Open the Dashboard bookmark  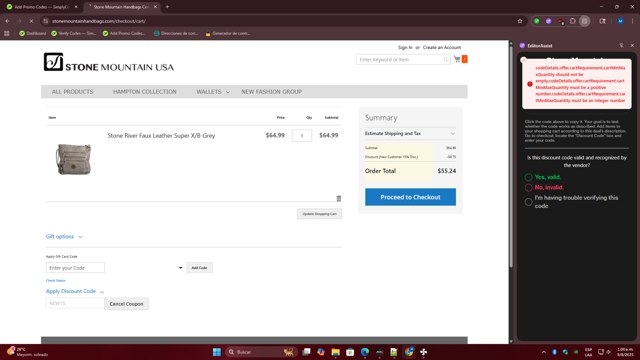pos(33,33)
